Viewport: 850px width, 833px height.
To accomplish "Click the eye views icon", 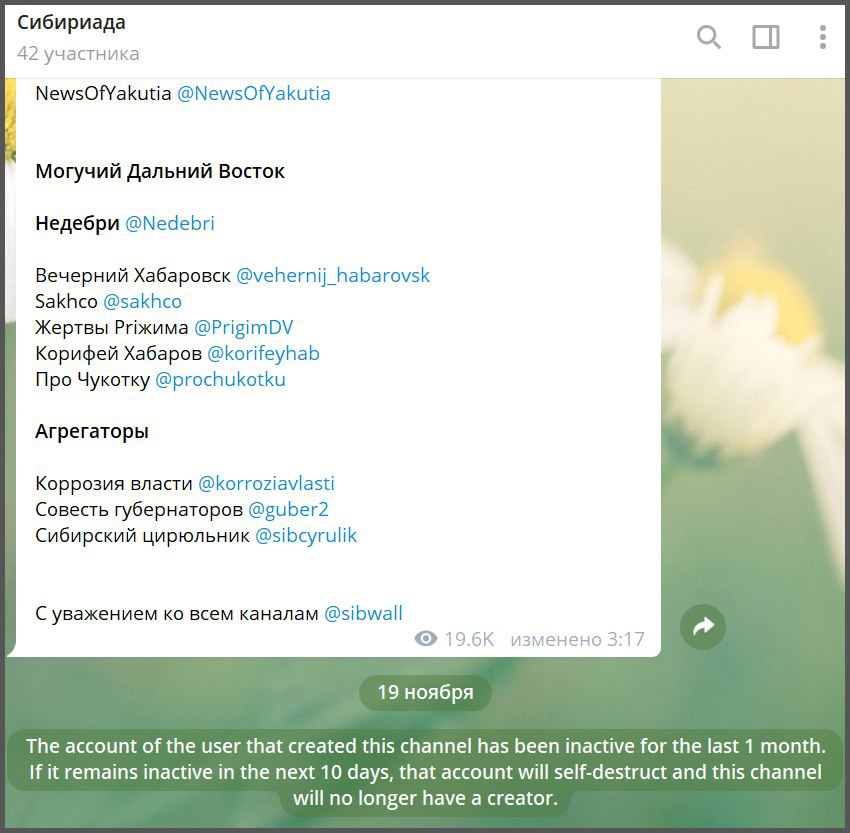I will (x=426, y=639).
